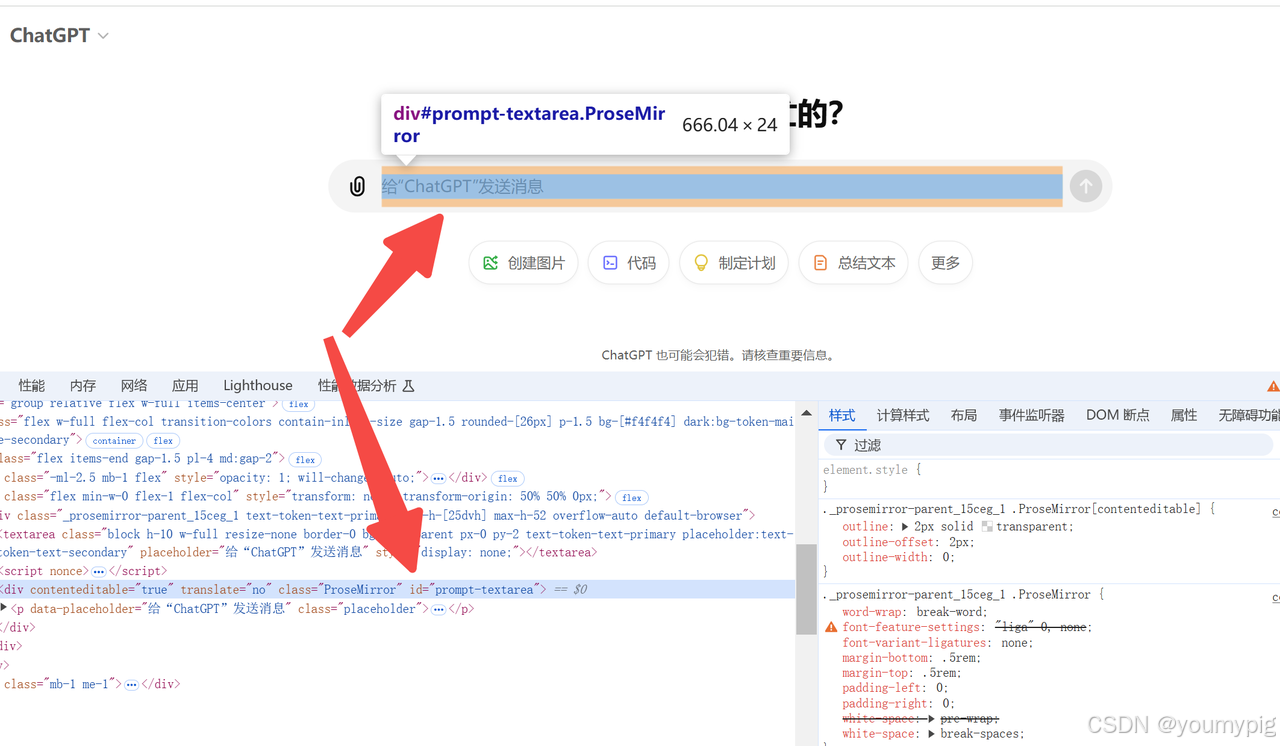The height and width of the screenshot is (746, 1280).
Task: Expand the white-space pre-wrap value triangle
Action: [932, 719]
